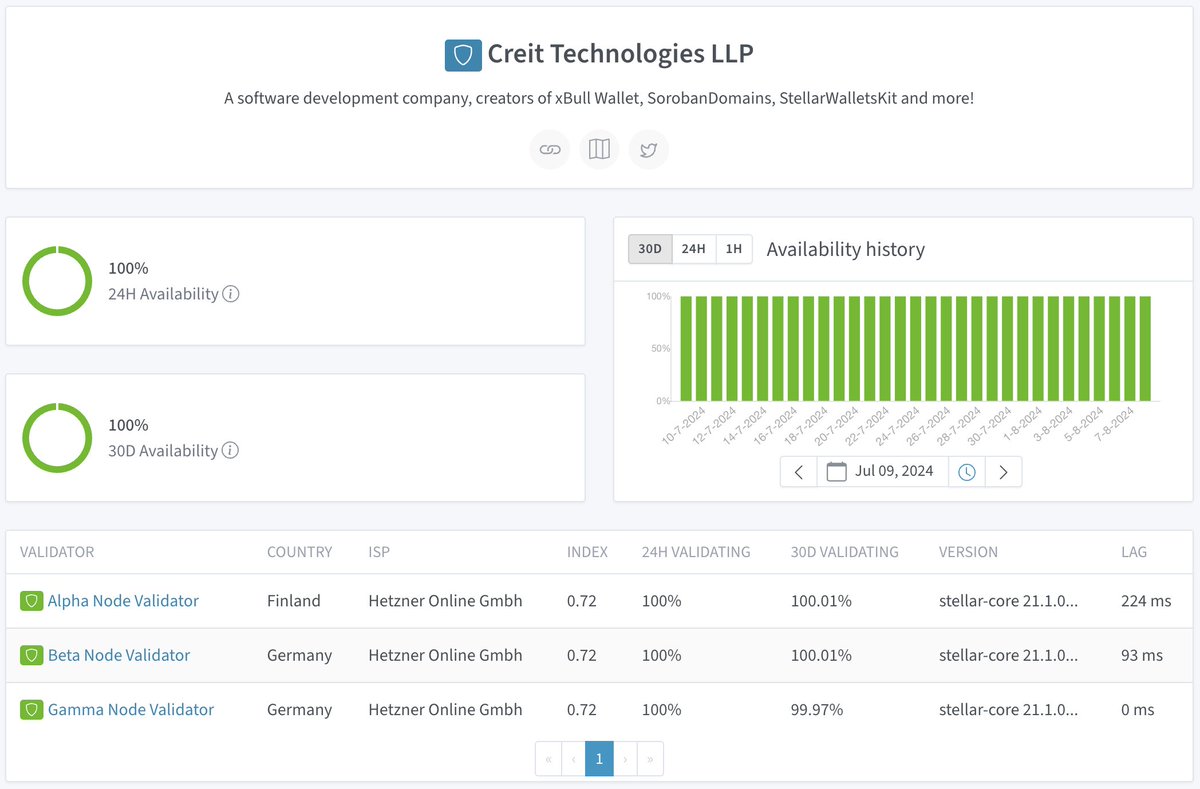Click Hetzner Online Gmbh in Gamma row
This screenshot has height=789, width=1200.
[445, 709]
